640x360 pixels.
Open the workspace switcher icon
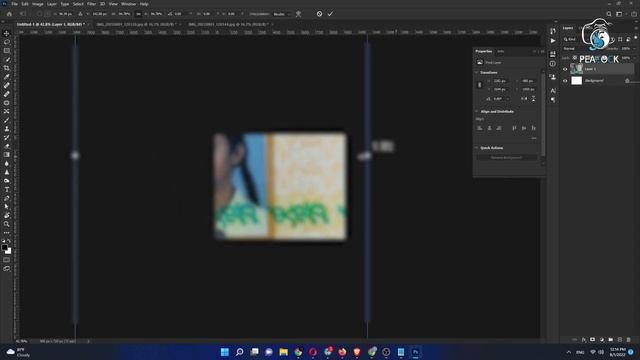click(619, 14)
